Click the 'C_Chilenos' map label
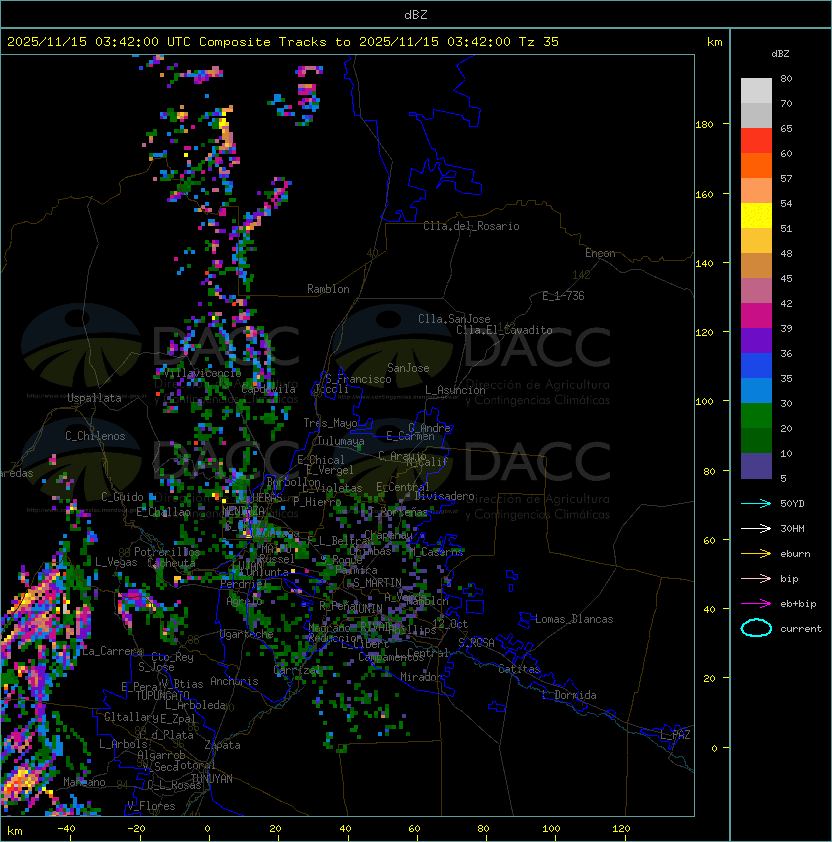Screen dimensions: 832x842 95,436
